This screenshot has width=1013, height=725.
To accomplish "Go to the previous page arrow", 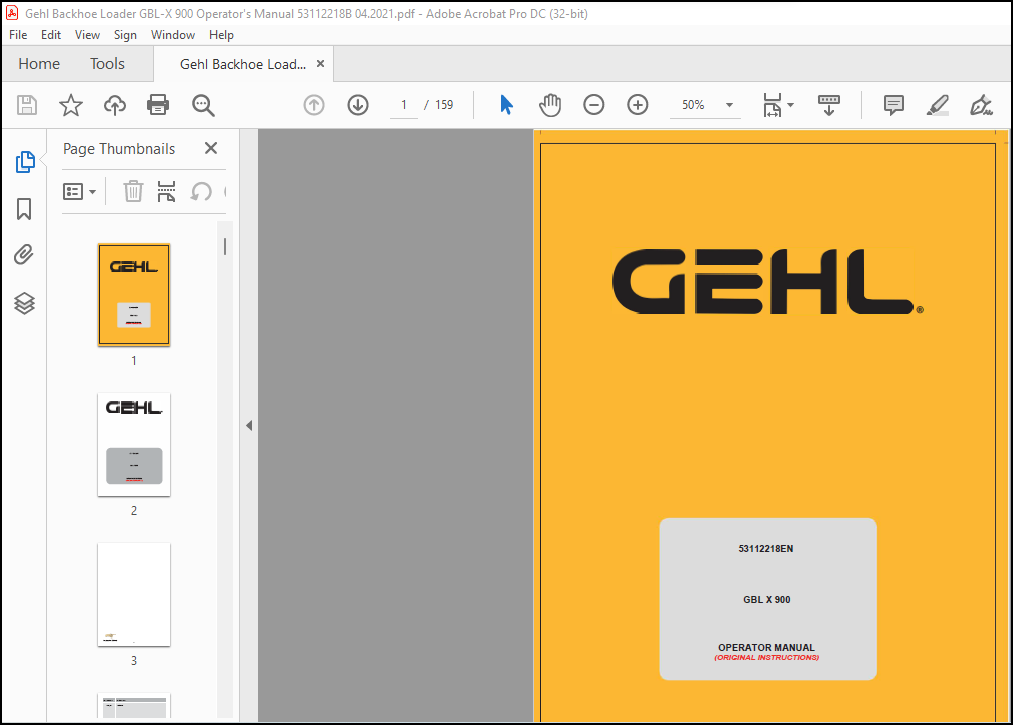I will click(x=314, y=105).
